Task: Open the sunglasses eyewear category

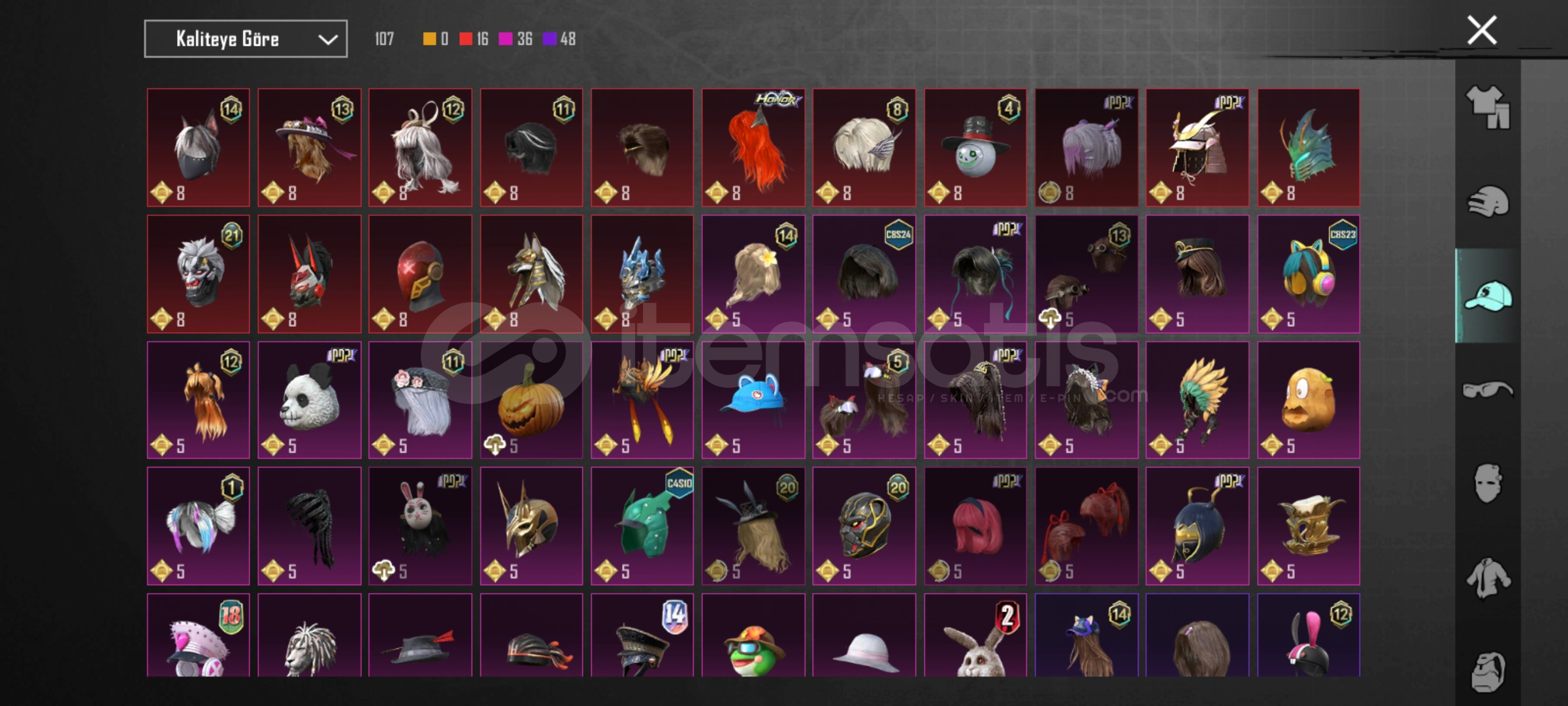Action: click(x=1488, y=390)
